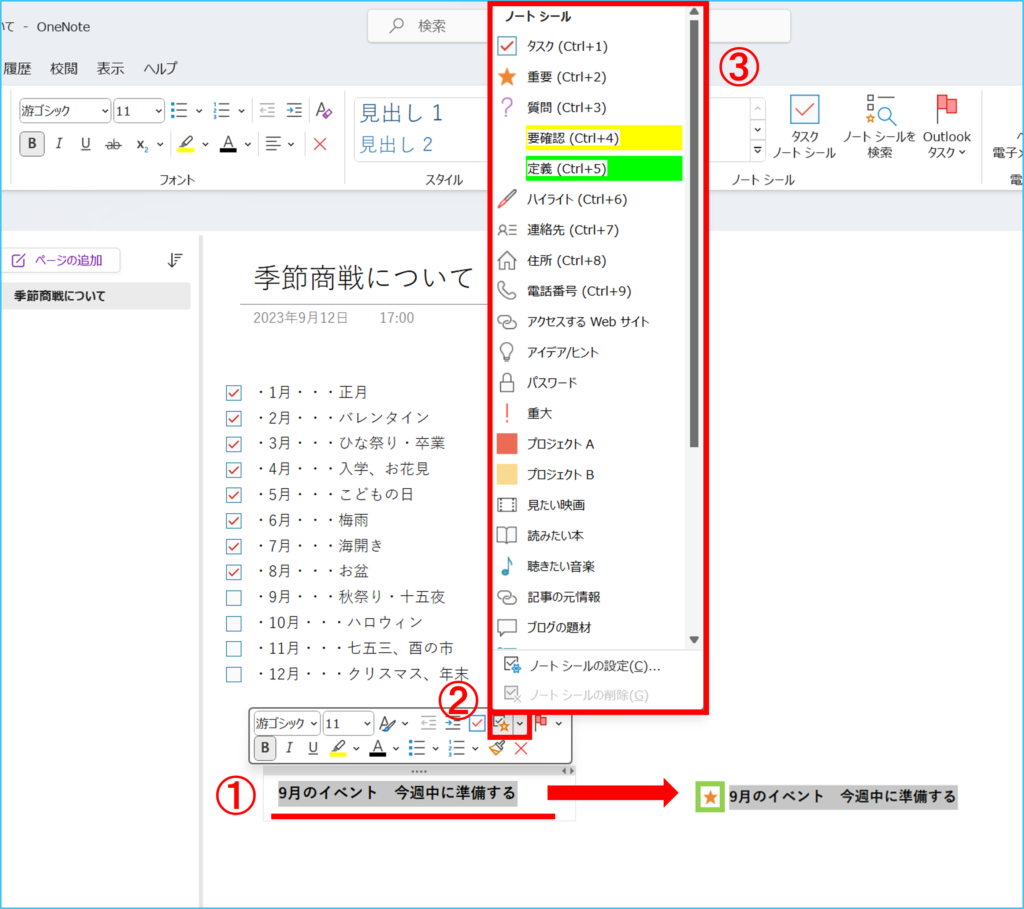
Task: Clear formatting with the red X icon
Action: click(x=520, y=748)
